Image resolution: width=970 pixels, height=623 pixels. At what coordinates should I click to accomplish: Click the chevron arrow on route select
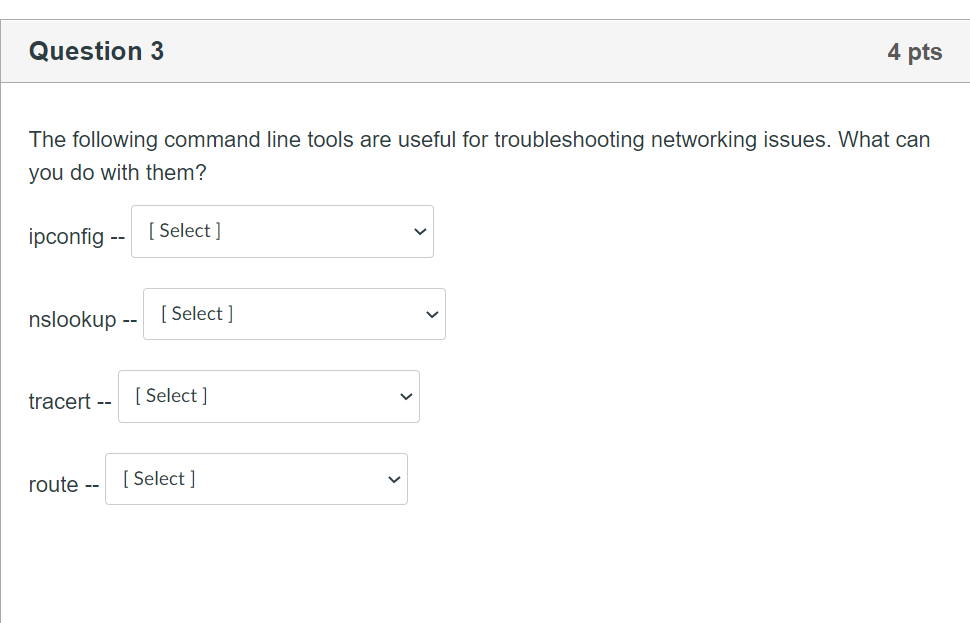click(x=394, y=480)
